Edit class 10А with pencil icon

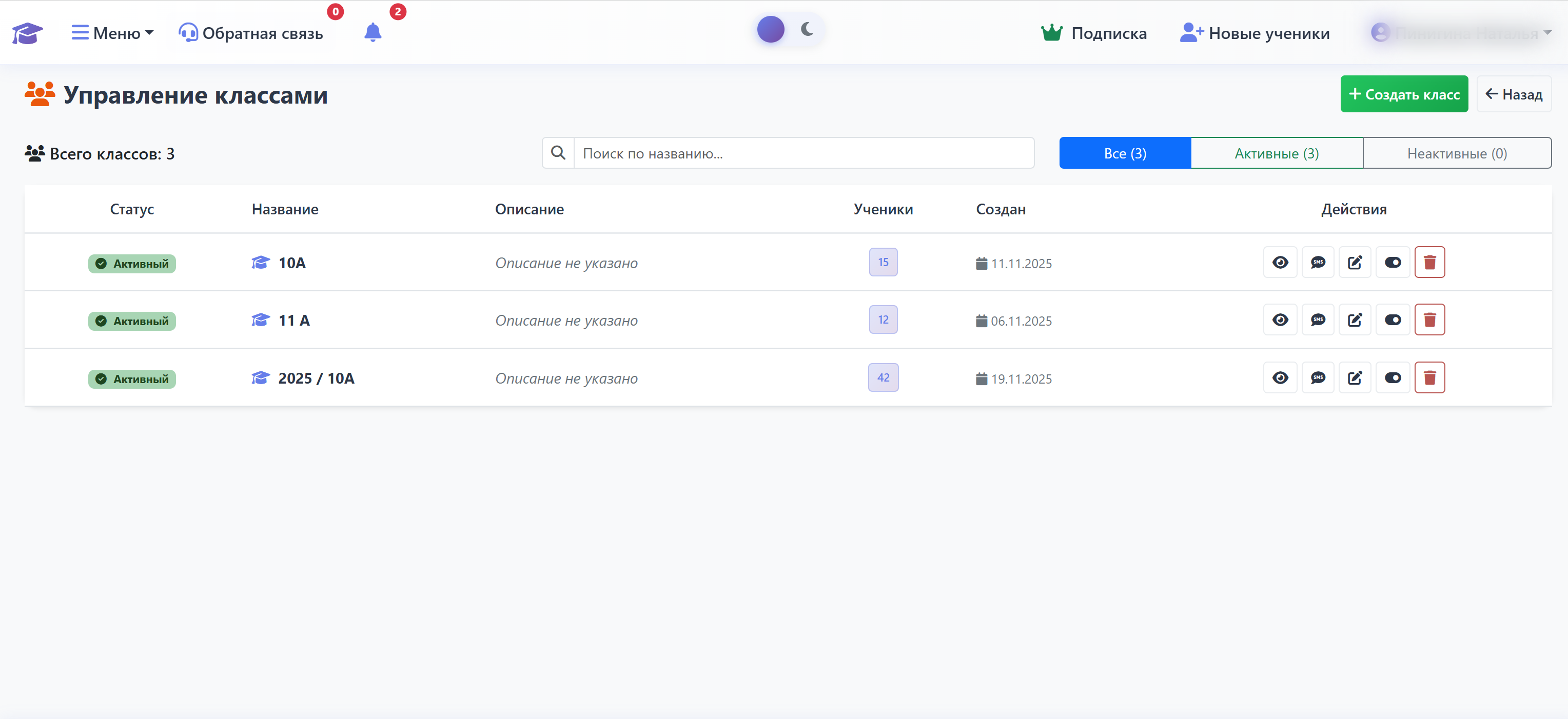click(x=1355, y=262)
